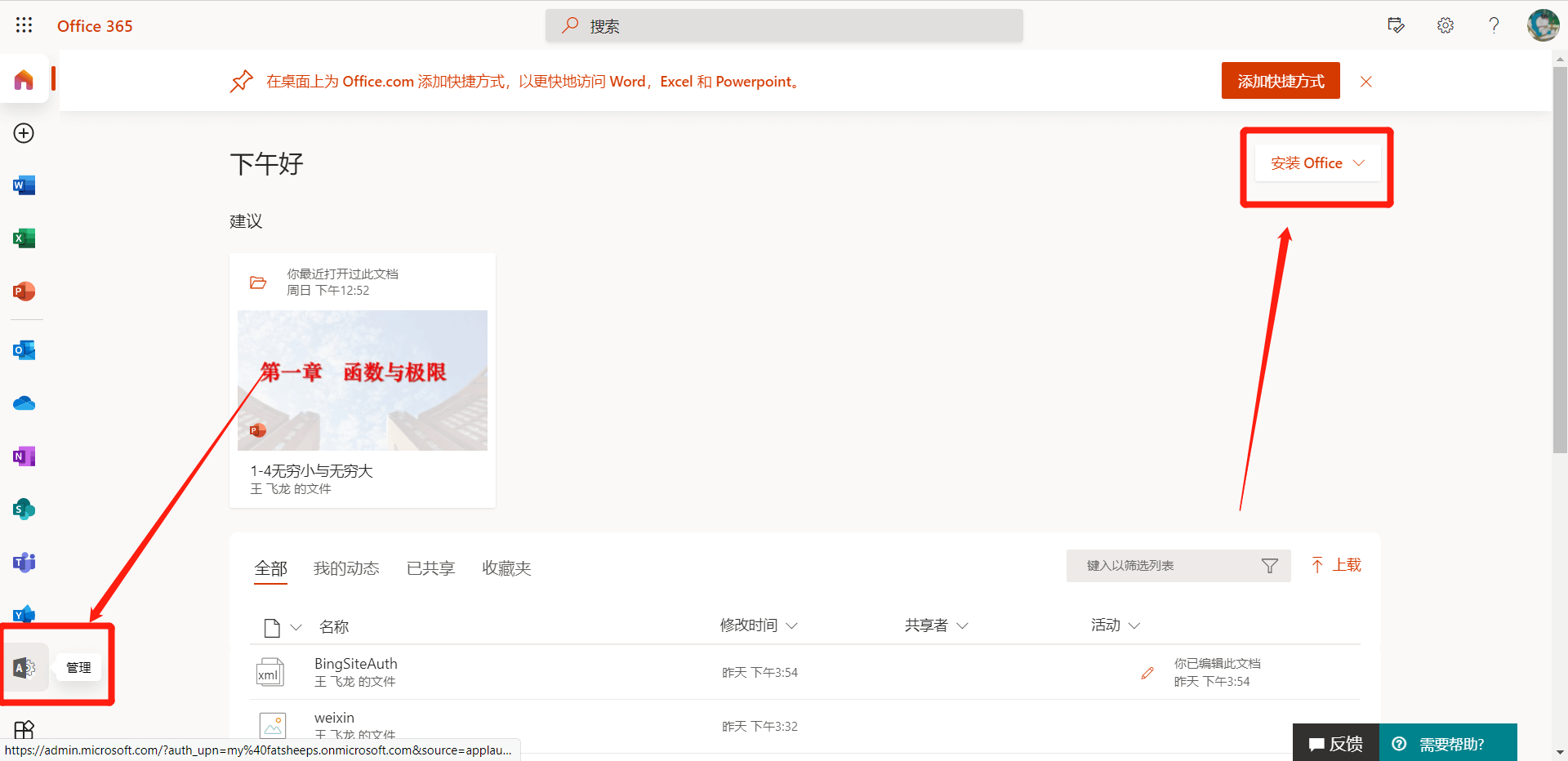Screen dimensions: 1568x761
Task: Open the BingSiteAuth file name
Action: [x=356, y=664]
